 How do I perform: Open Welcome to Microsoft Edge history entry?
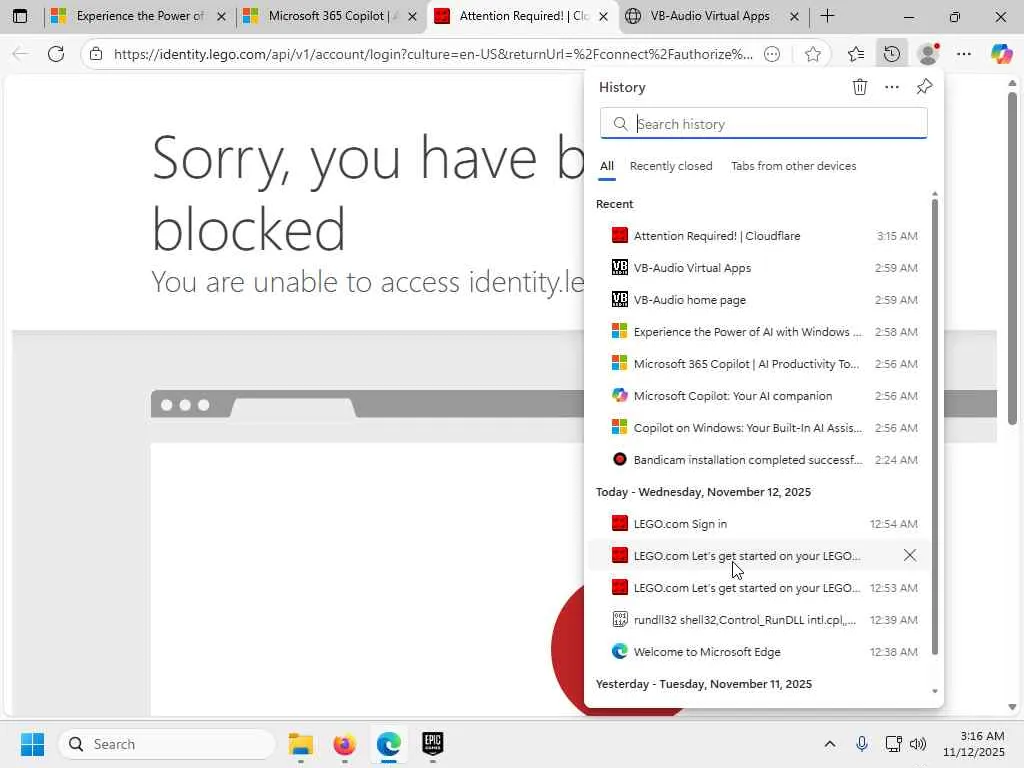pyautogui.click(x=758, y=652)
